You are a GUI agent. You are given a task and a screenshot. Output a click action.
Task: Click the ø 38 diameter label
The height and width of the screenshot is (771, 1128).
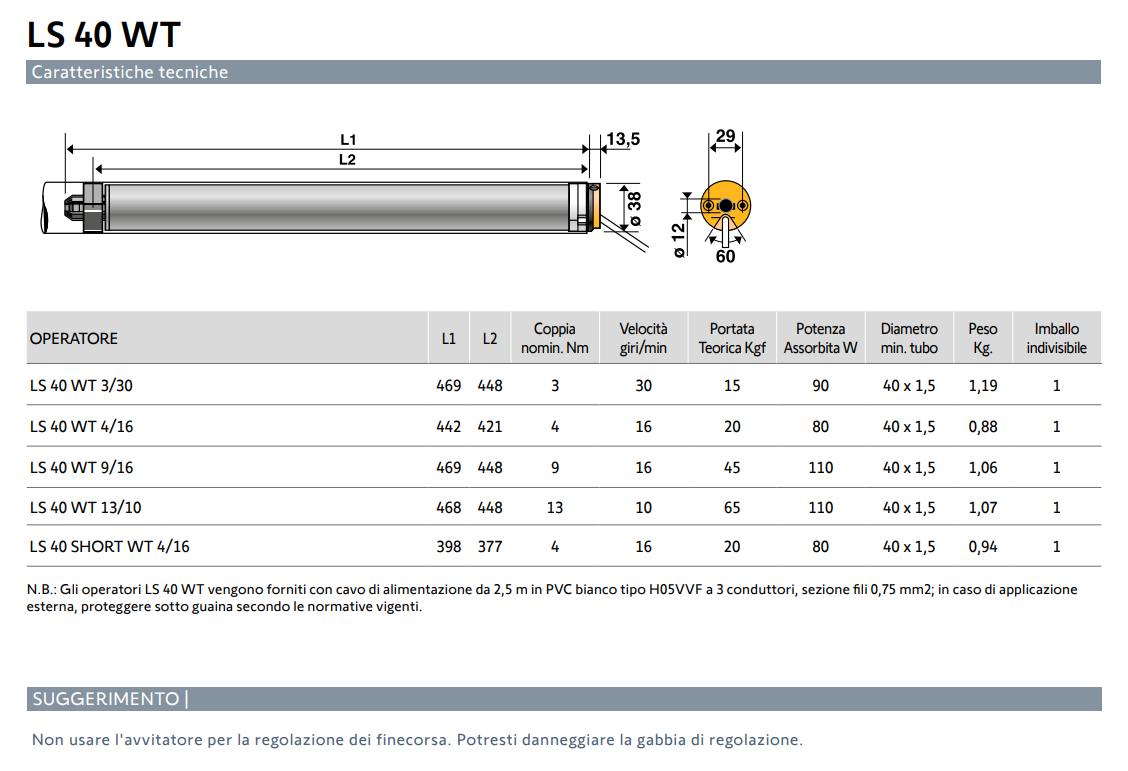click(634, 209)
